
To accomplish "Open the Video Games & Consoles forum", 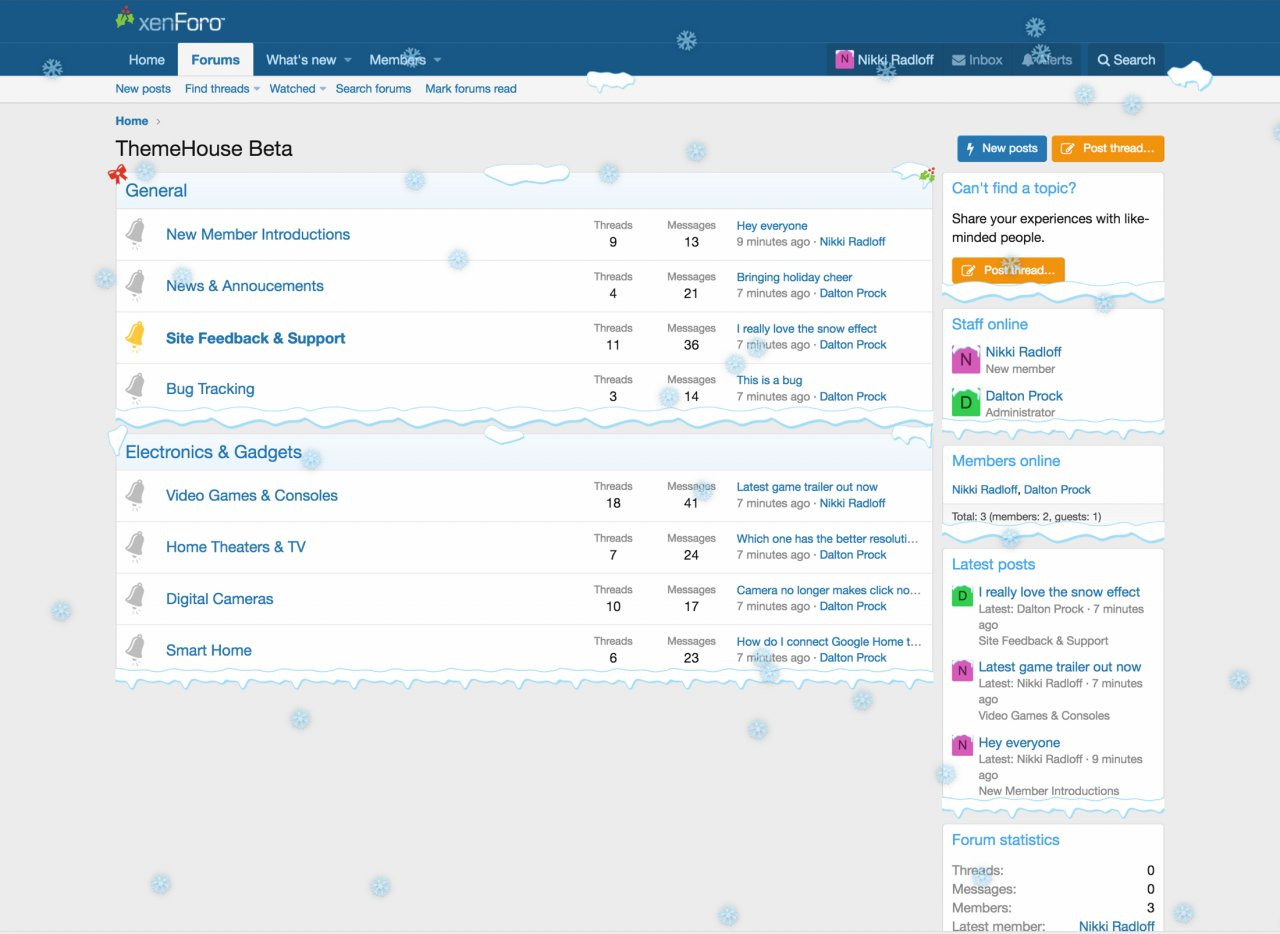I will click(251, 495).
